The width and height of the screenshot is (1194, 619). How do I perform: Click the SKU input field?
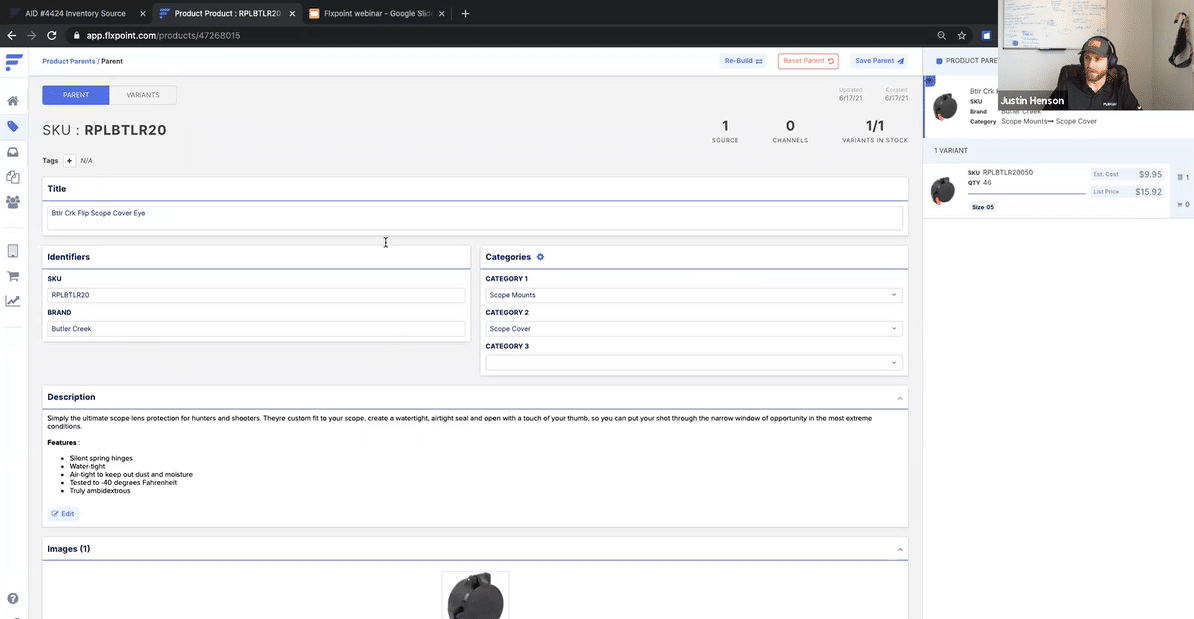[256, 295]
